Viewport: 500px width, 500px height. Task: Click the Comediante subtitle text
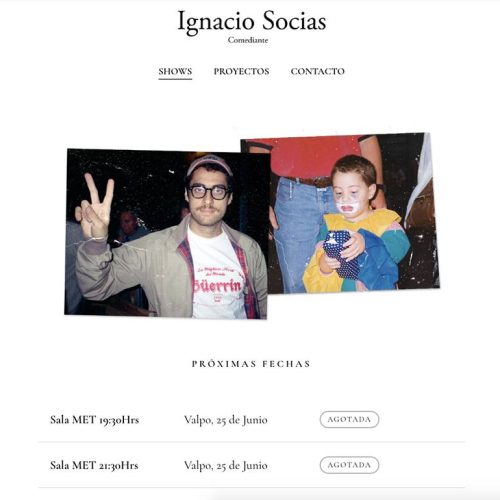(248, 40)
